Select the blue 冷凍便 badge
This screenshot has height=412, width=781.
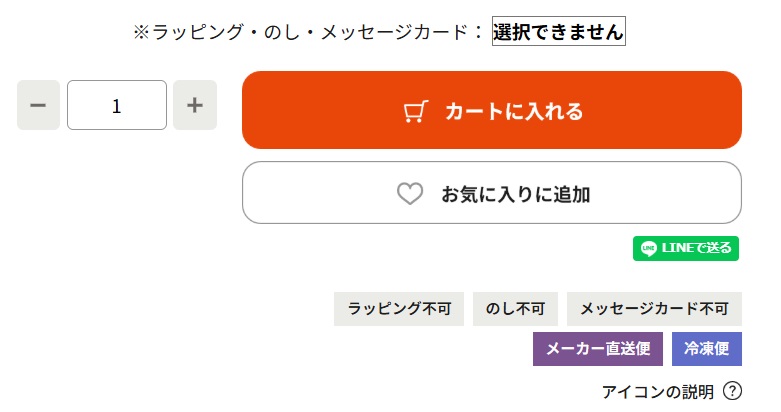tap(706, 349)
